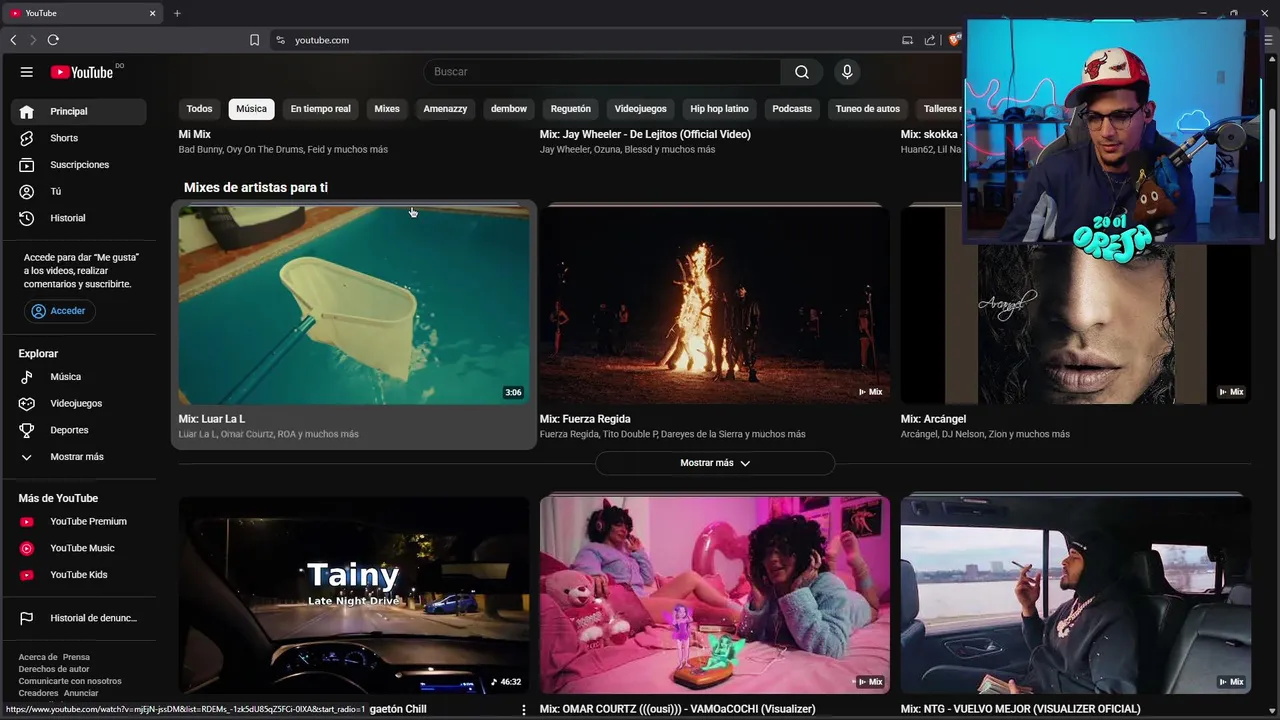The image size is (1280, 720).
Task: Click title Mix: Jay Wheeler - De Lejitos
Action: pyautogui.click(x=645, y=134)
